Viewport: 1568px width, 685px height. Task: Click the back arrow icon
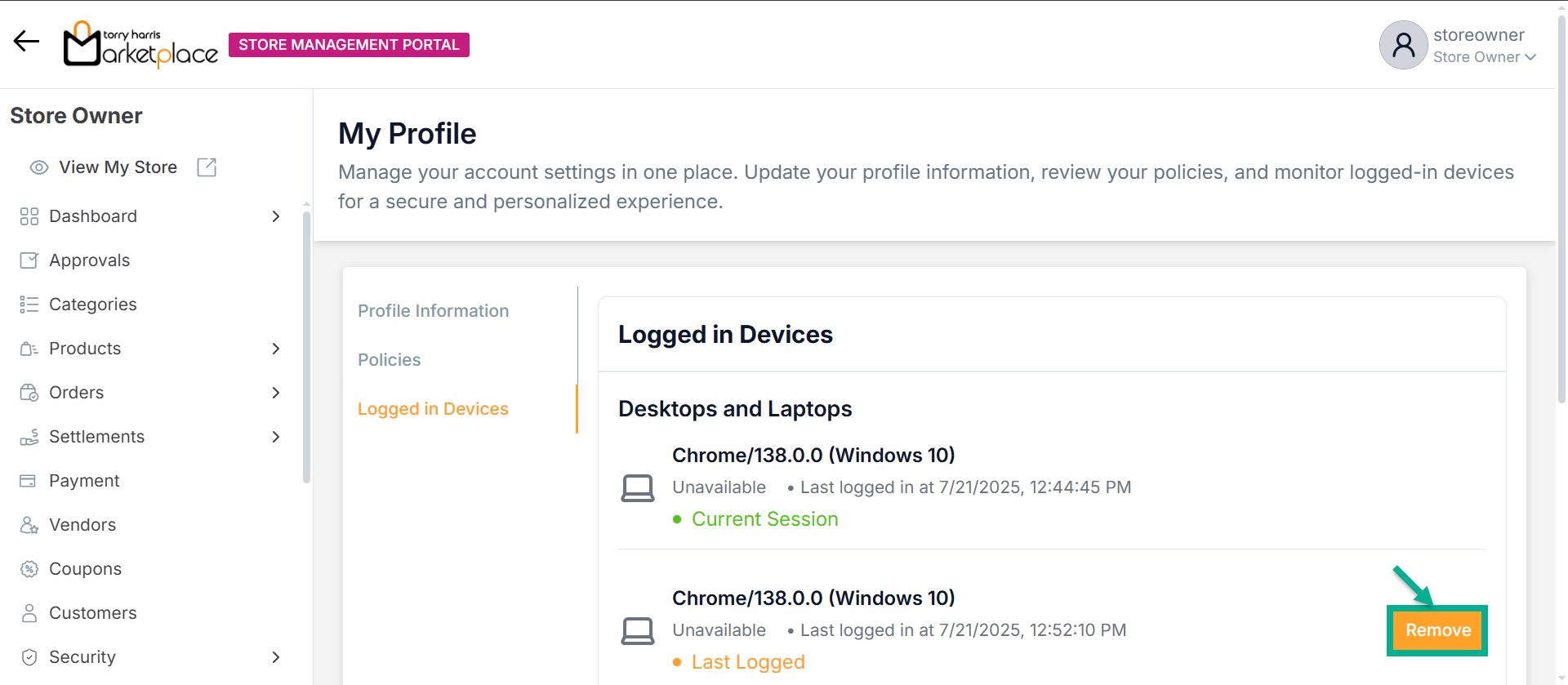[26, 42]
